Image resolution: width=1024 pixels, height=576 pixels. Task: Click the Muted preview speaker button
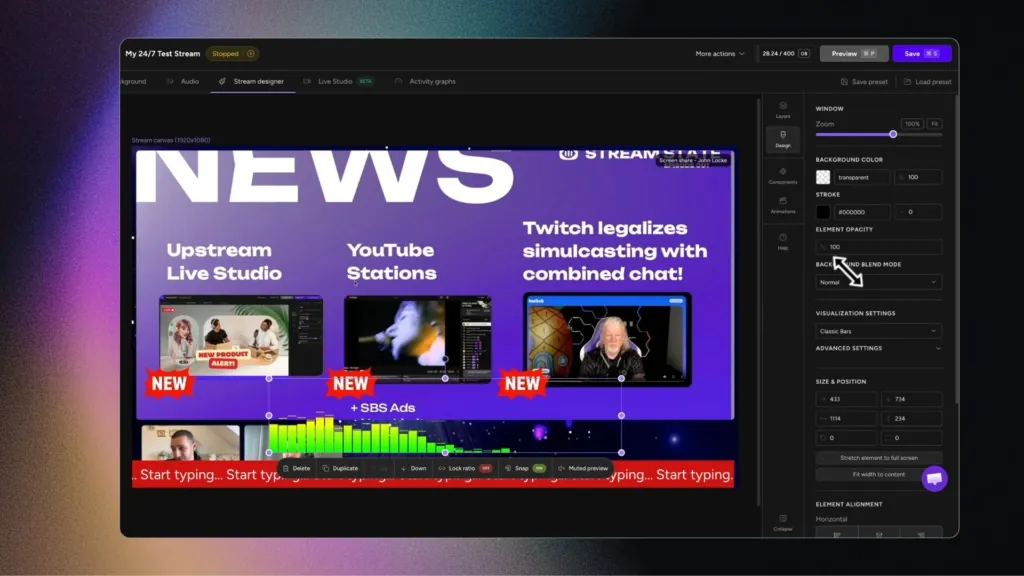(x=583, y=468)
